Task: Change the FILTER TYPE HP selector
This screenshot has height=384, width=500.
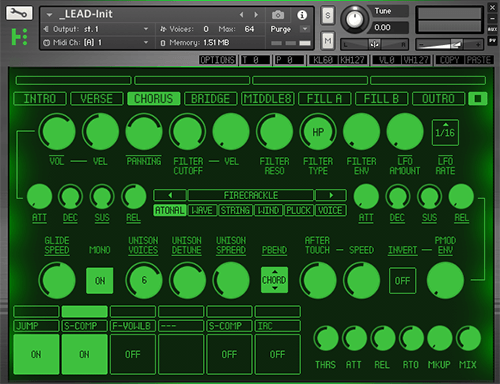Action: 318,131
